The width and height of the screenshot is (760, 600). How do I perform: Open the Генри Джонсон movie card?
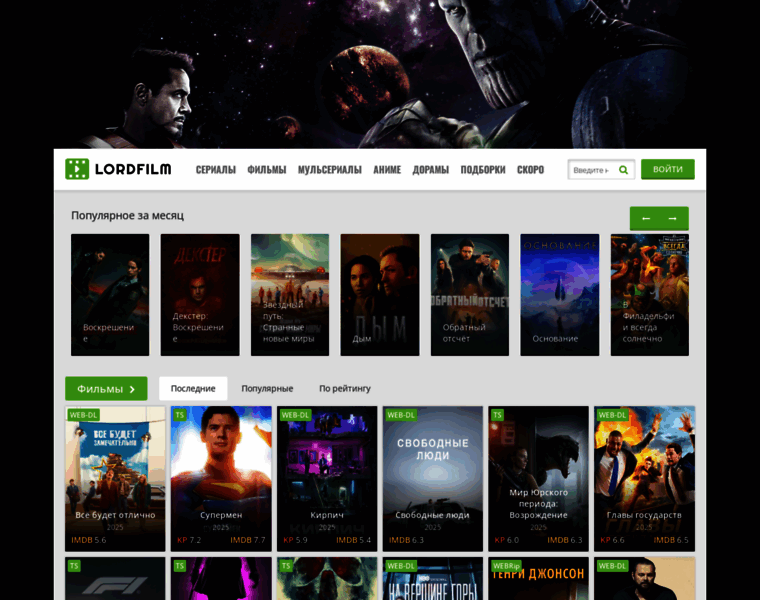click(538, 579)
